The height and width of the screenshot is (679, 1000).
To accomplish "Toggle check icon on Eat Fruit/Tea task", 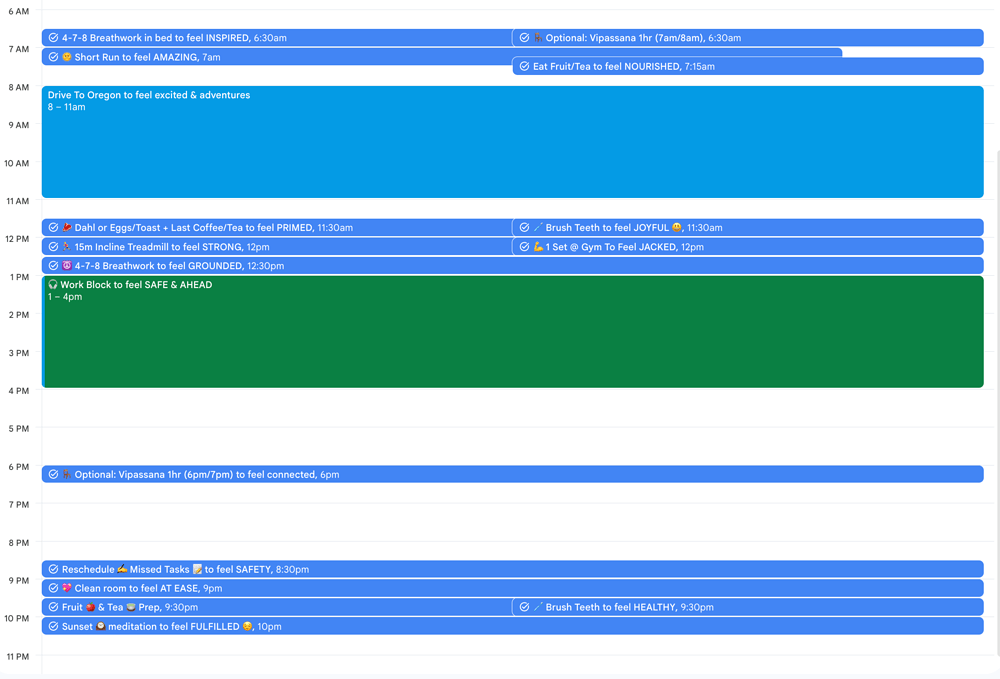I will click(x=524, y=66).
